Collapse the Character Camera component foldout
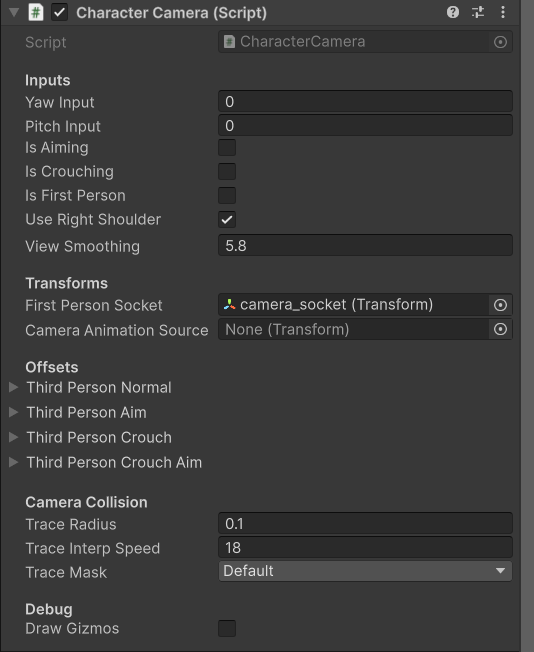The image size is (534, 652). coord(14,12)
